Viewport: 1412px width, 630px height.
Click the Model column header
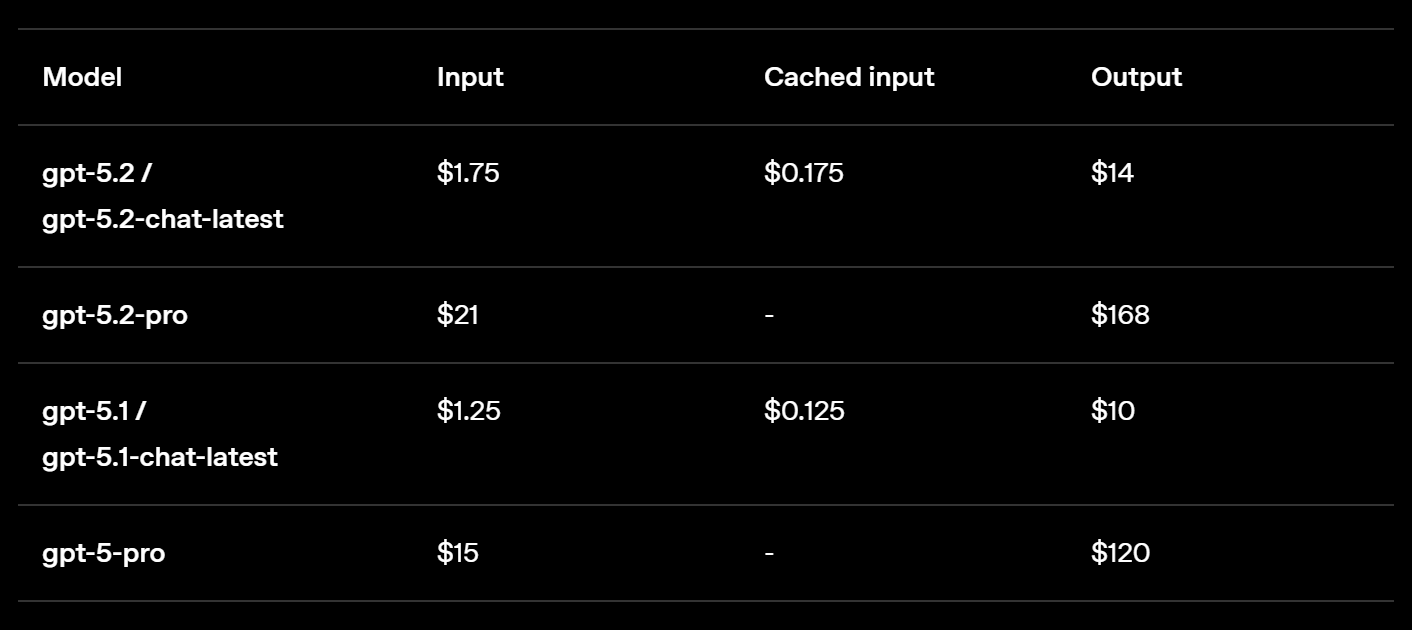coord(82,77)
